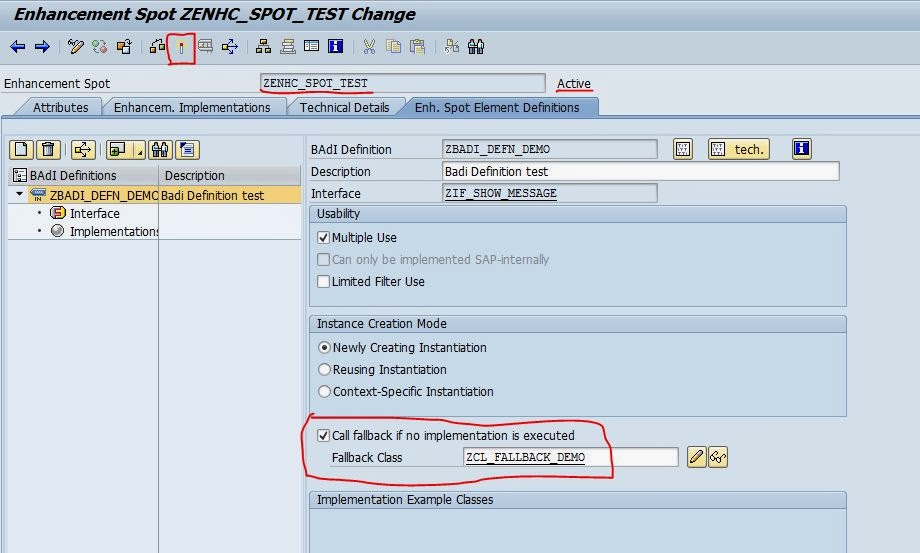Click the Check syntax icon
This screenshot has height=553, width=920.
coord(157,47)
